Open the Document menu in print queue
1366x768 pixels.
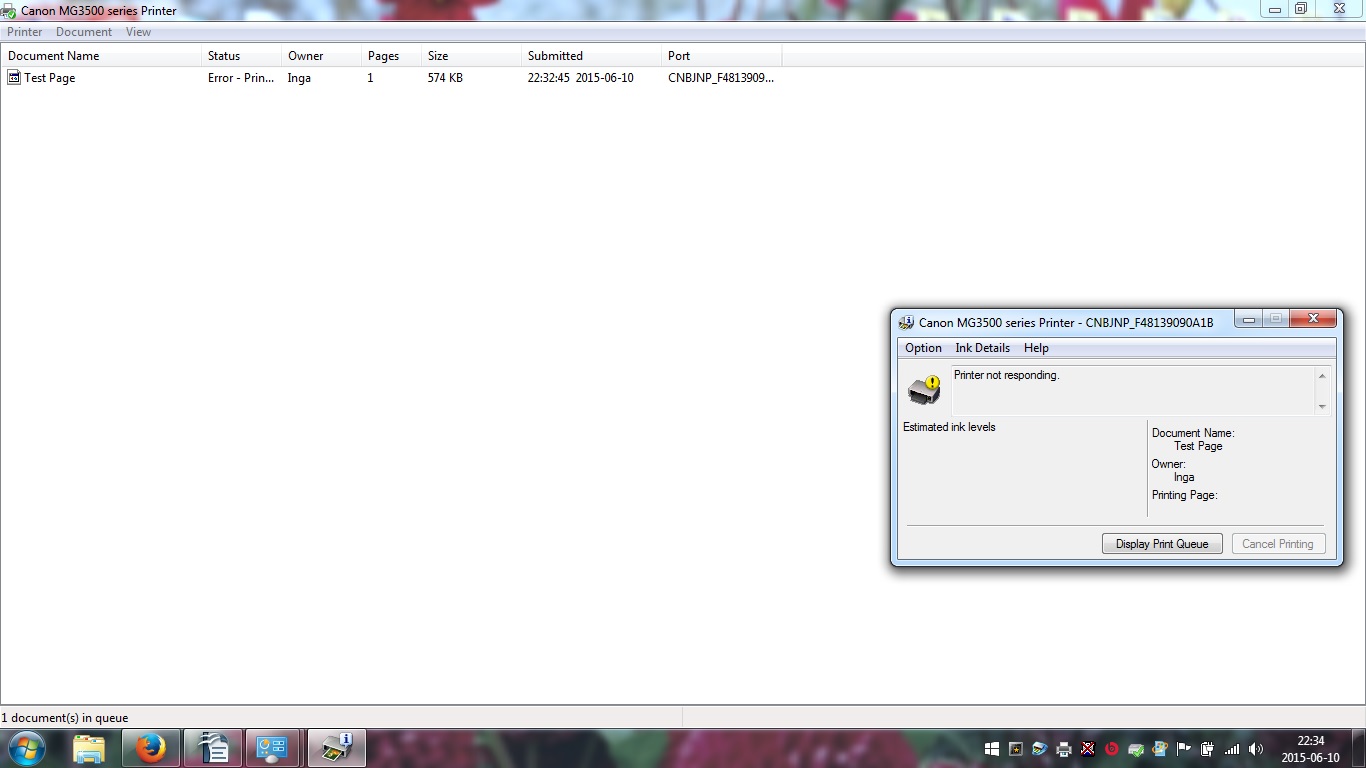84,32
